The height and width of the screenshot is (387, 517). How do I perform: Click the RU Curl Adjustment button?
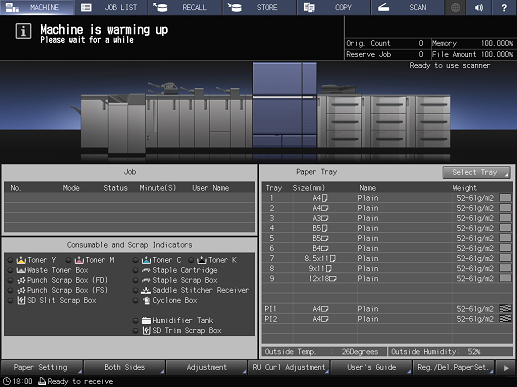289,367
